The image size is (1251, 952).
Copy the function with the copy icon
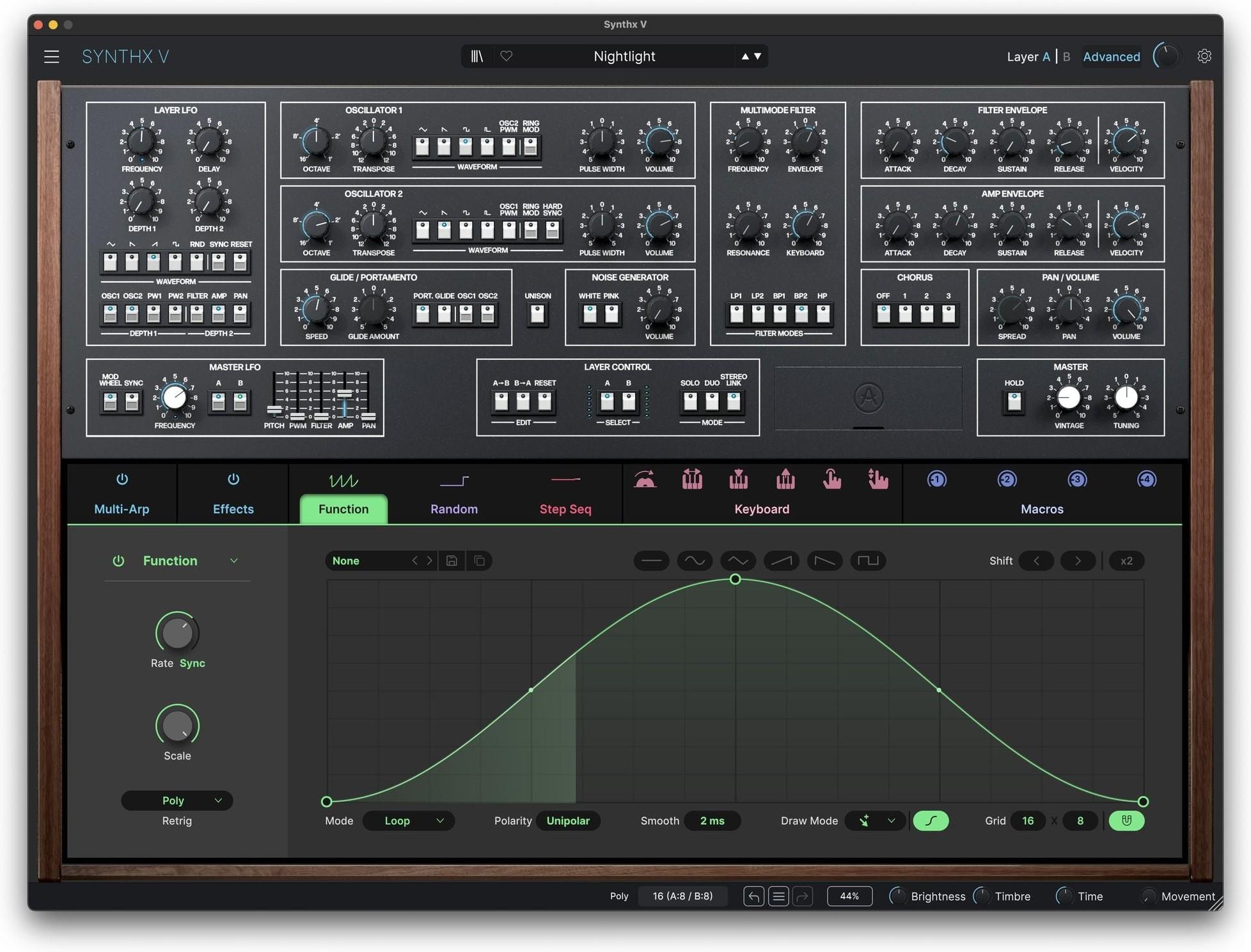[479, 561]
